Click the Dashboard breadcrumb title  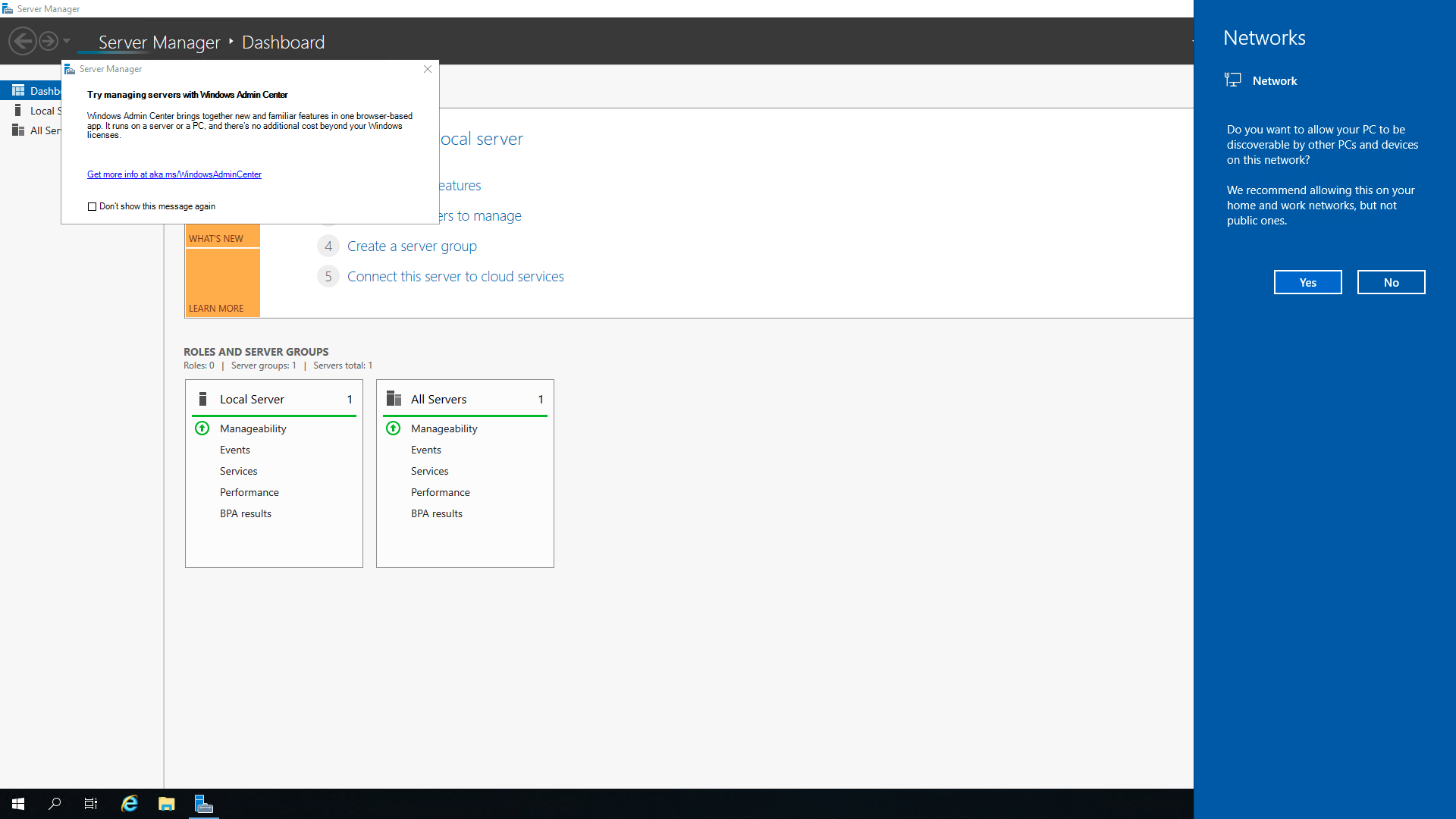tap(283, 42)
